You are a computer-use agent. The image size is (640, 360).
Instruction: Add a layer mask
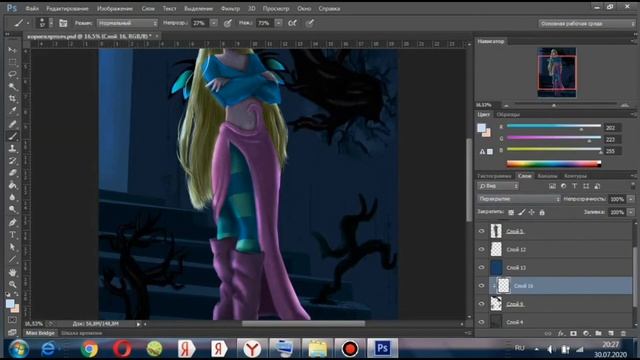[x=573, y=333]
